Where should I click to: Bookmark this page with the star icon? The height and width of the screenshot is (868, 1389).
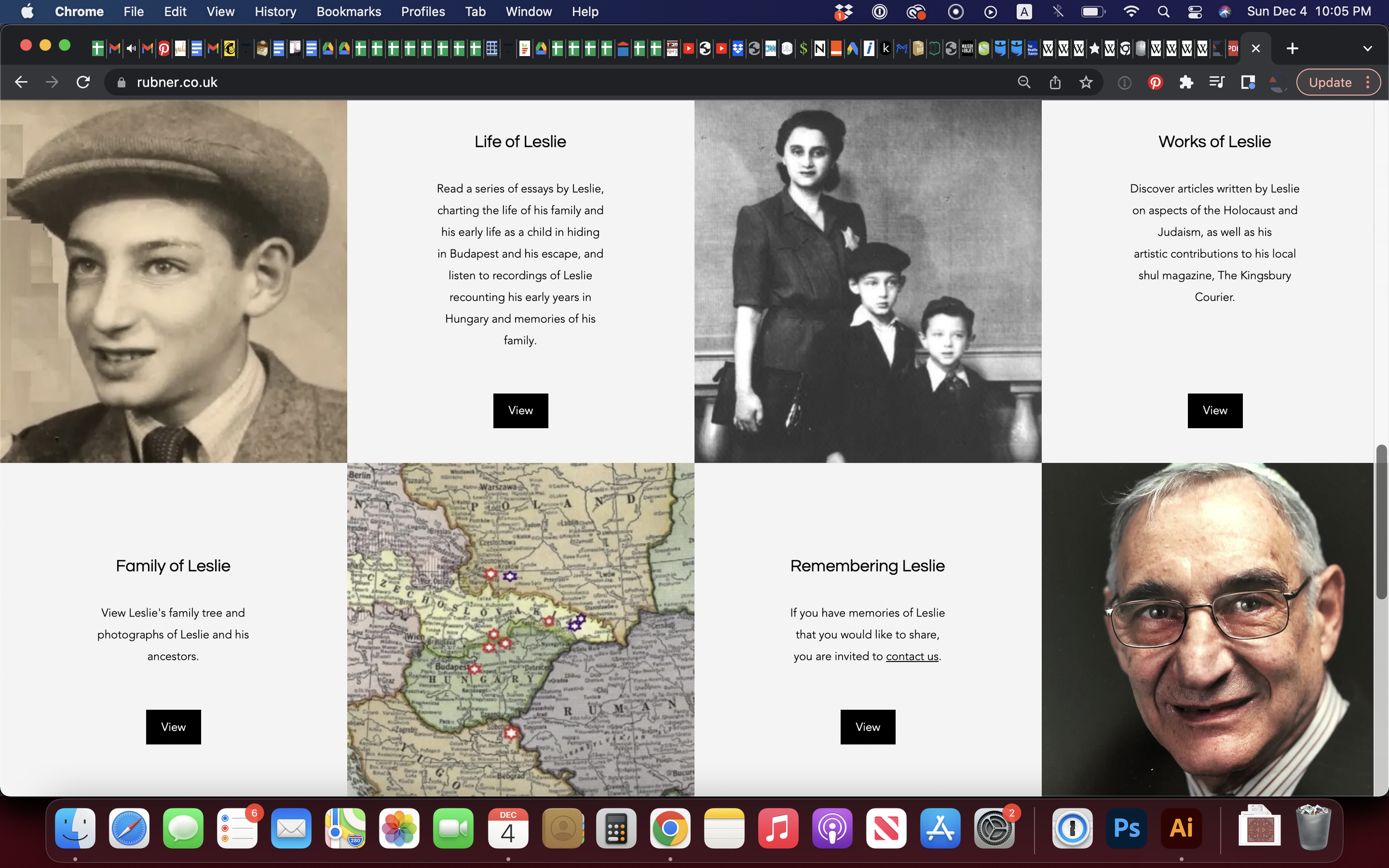(1086, 82)
